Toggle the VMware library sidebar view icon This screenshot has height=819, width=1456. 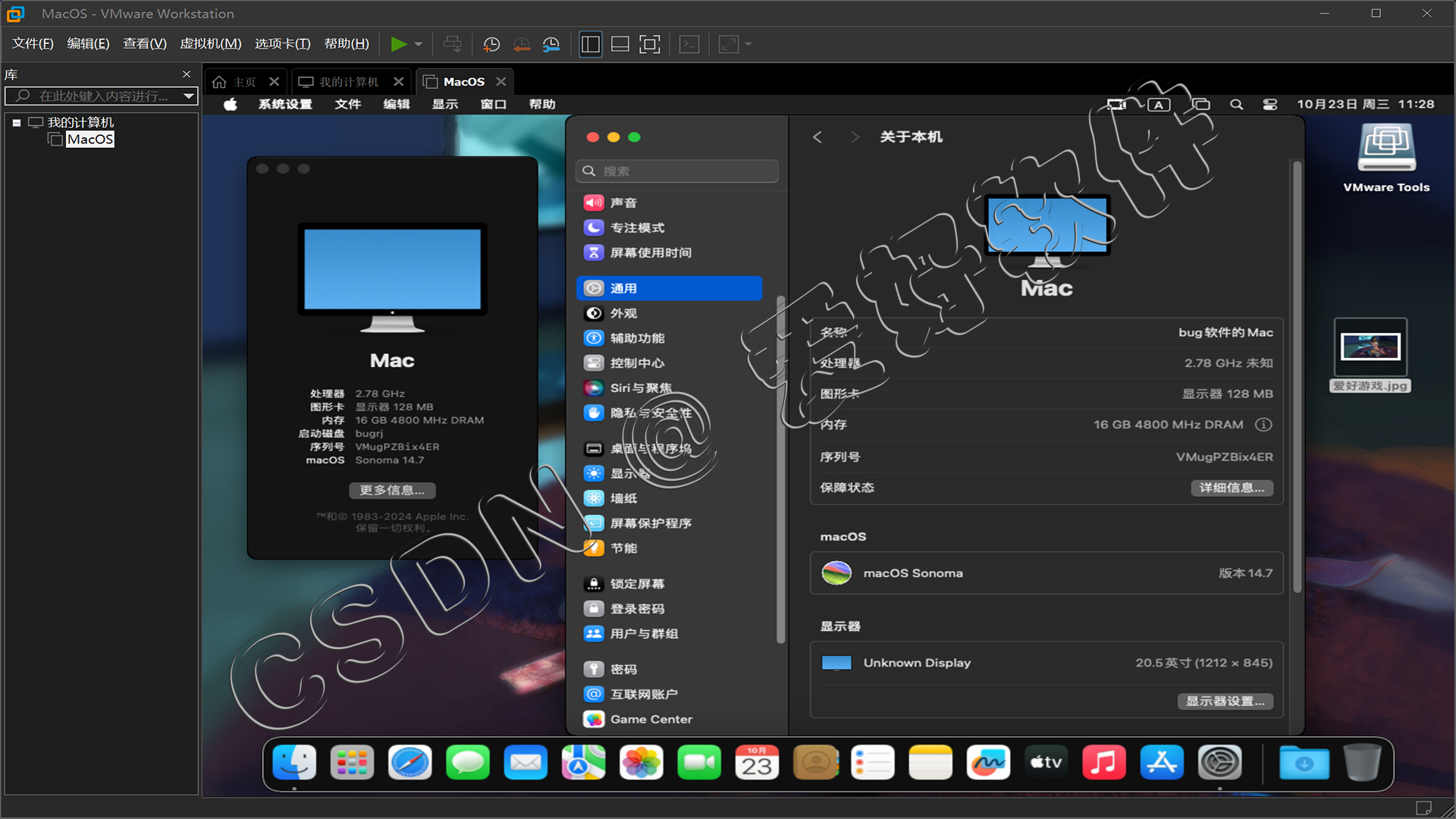[590, 44]
